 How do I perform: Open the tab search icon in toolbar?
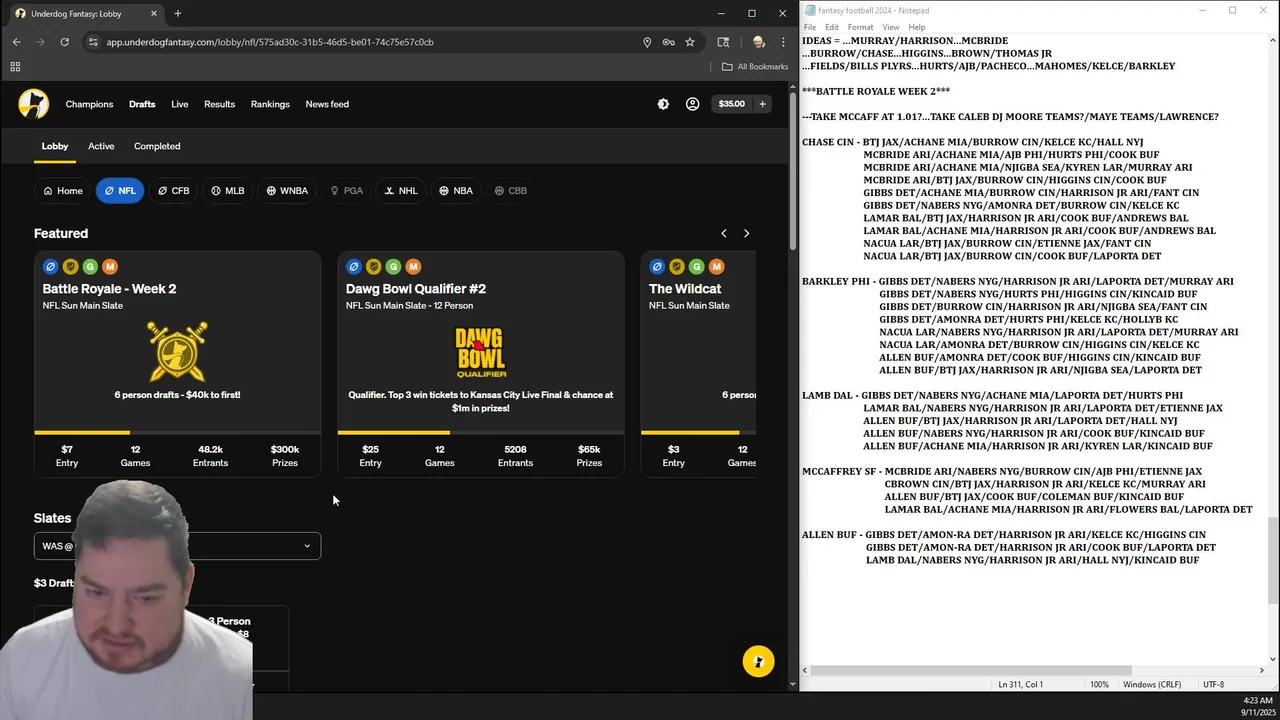(x=723, y=42)
